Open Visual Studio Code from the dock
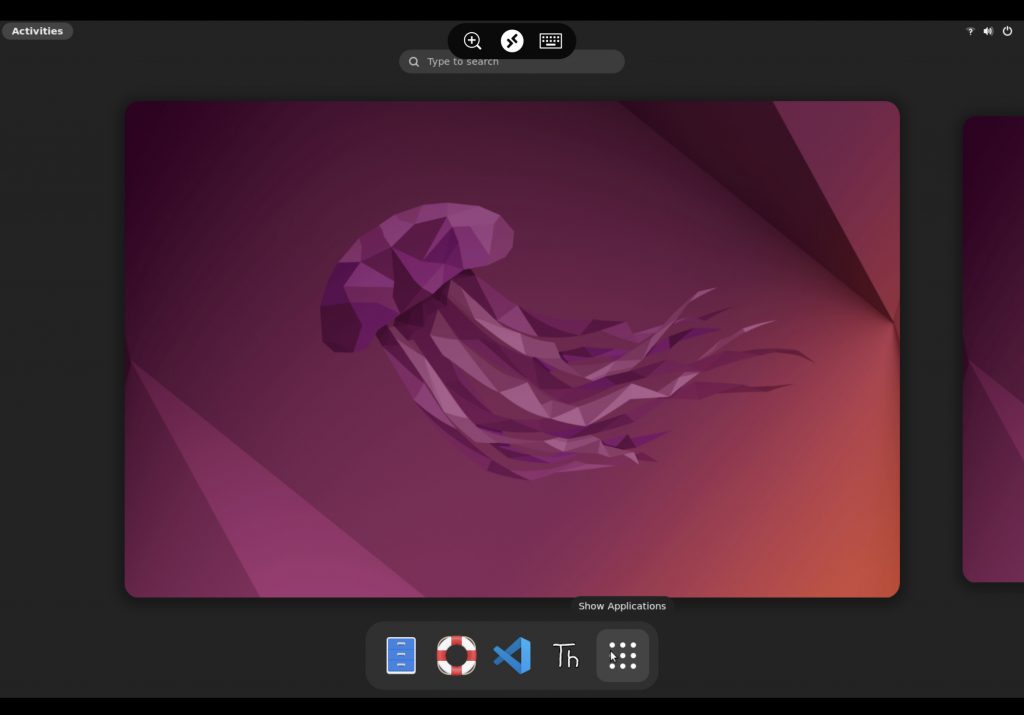The height and width of the screenshot is (715, 1024). [512, 656]
